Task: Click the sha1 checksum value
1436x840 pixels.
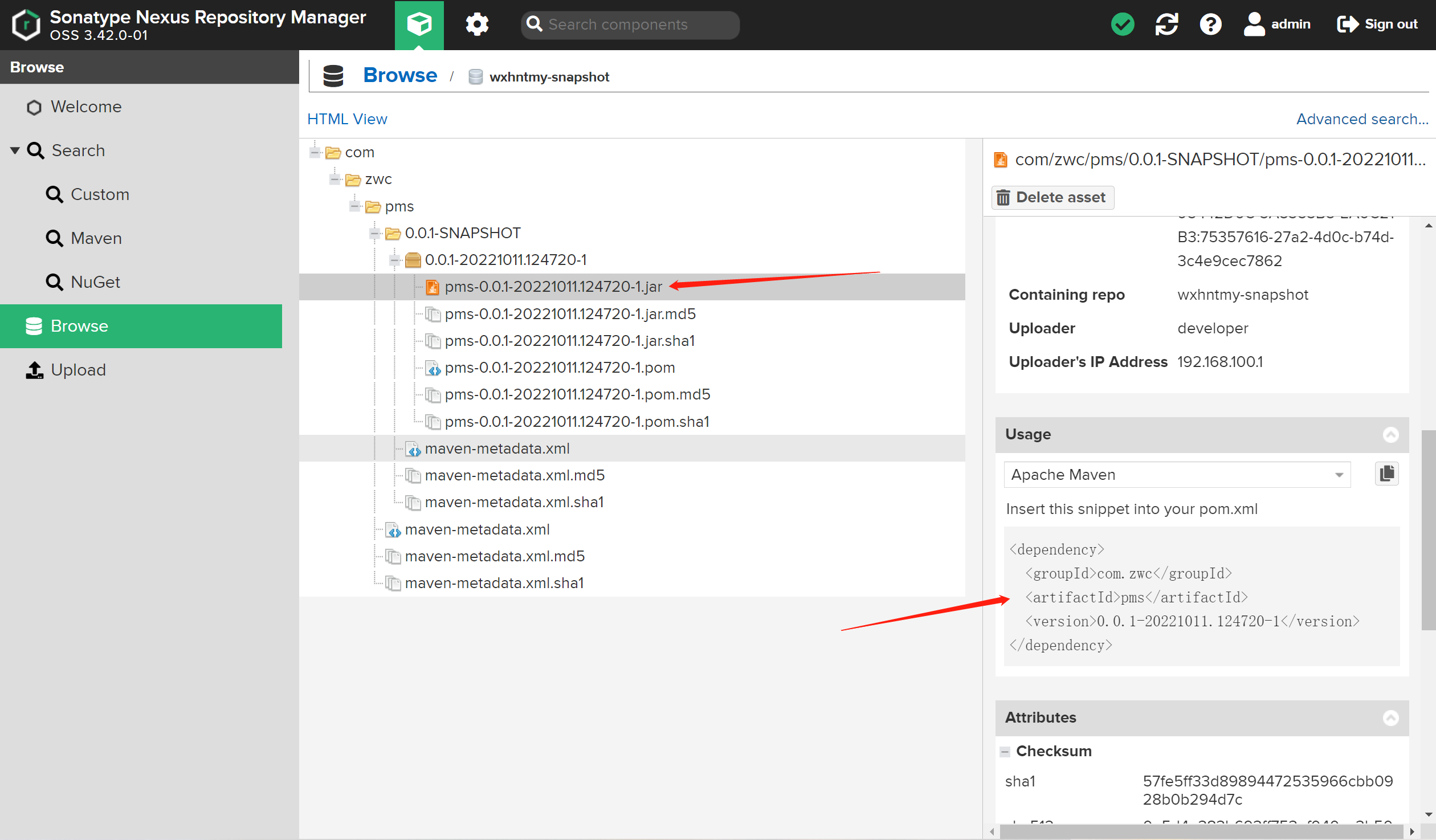Action: click(1267, 790)
